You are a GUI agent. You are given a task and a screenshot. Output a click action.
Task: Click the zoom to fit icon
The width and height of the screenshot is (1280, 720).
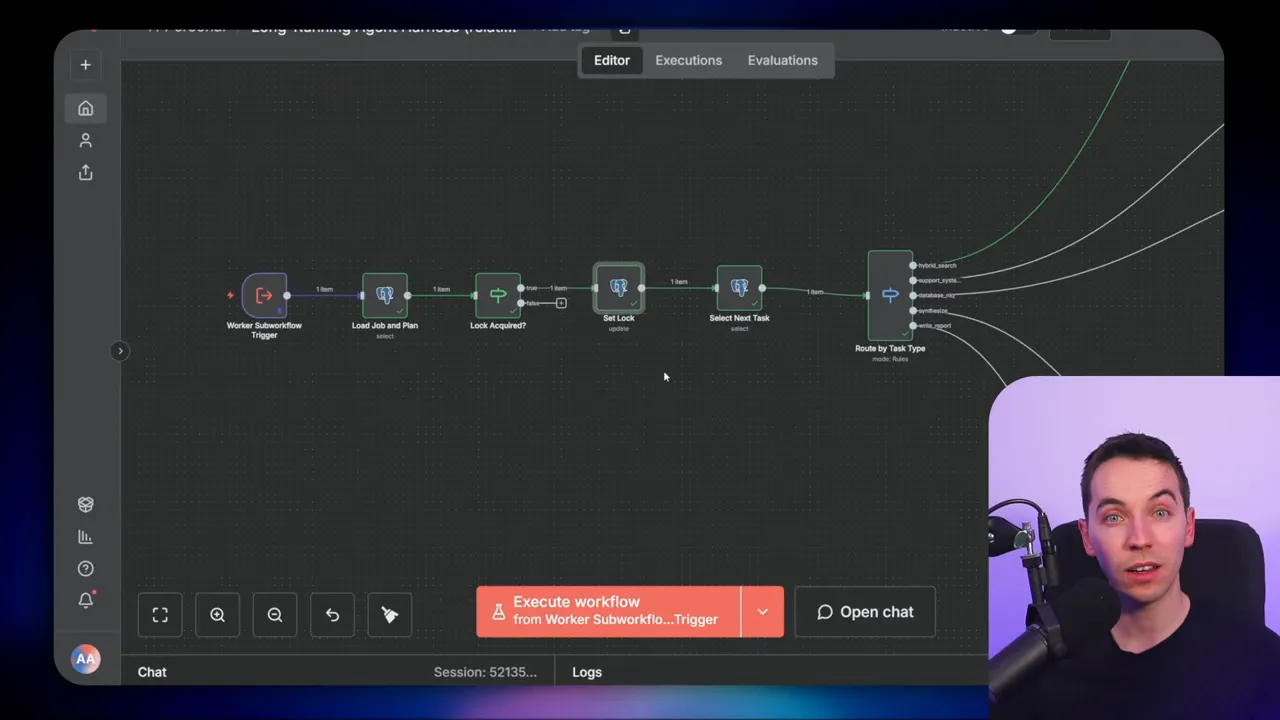[160, 614]
